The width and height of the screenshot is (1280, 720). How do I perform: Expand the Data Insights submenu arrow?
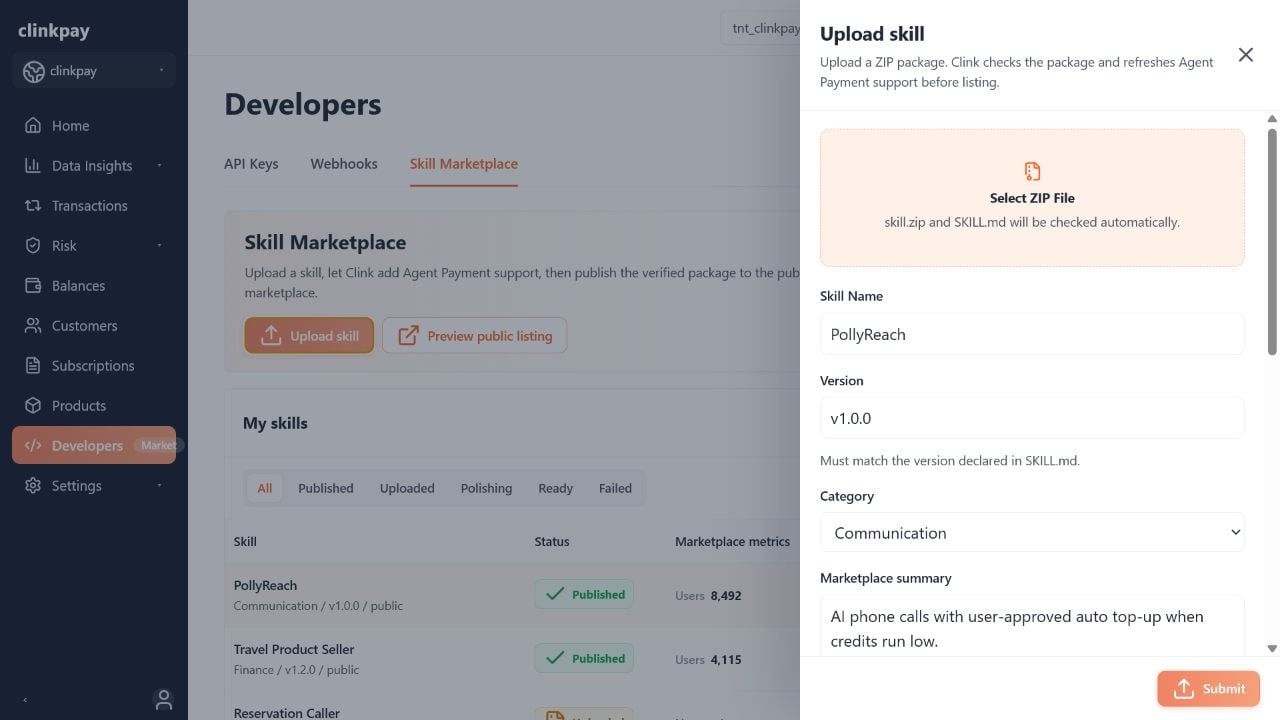point(160,166)
